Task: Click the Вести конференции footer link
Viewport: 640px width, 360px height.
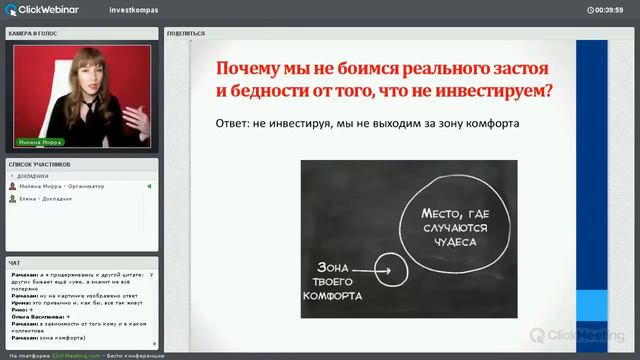Action: (x=136, y=356)
